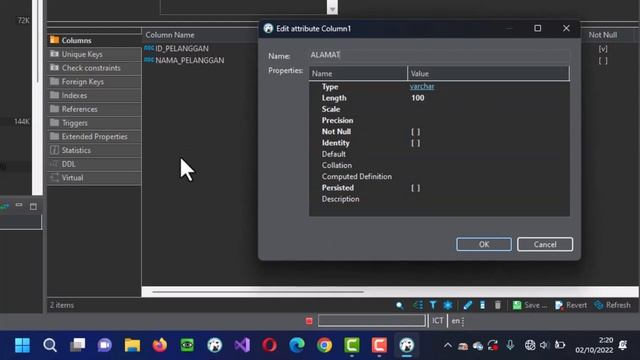View the Statistics tab
The height and width of the screenshot is (360, 640).
[94, 150]
